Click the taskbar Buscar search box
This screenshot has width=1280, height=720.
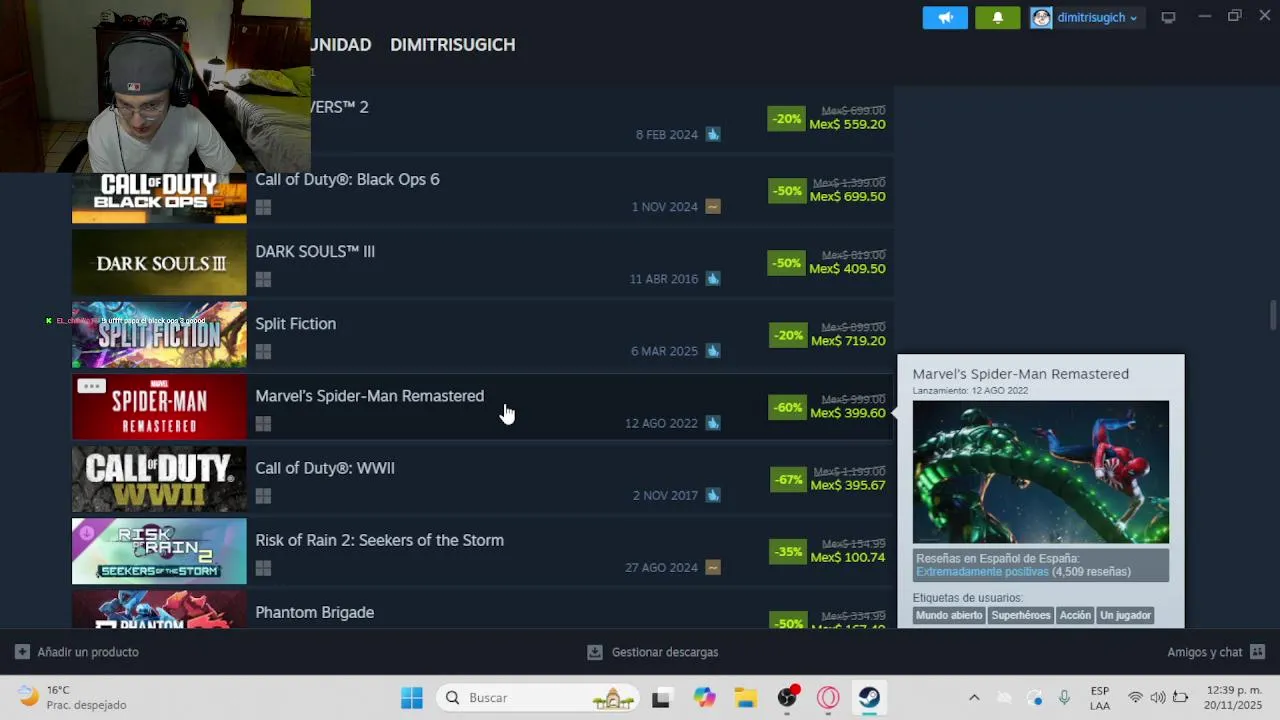click(540, 698)
